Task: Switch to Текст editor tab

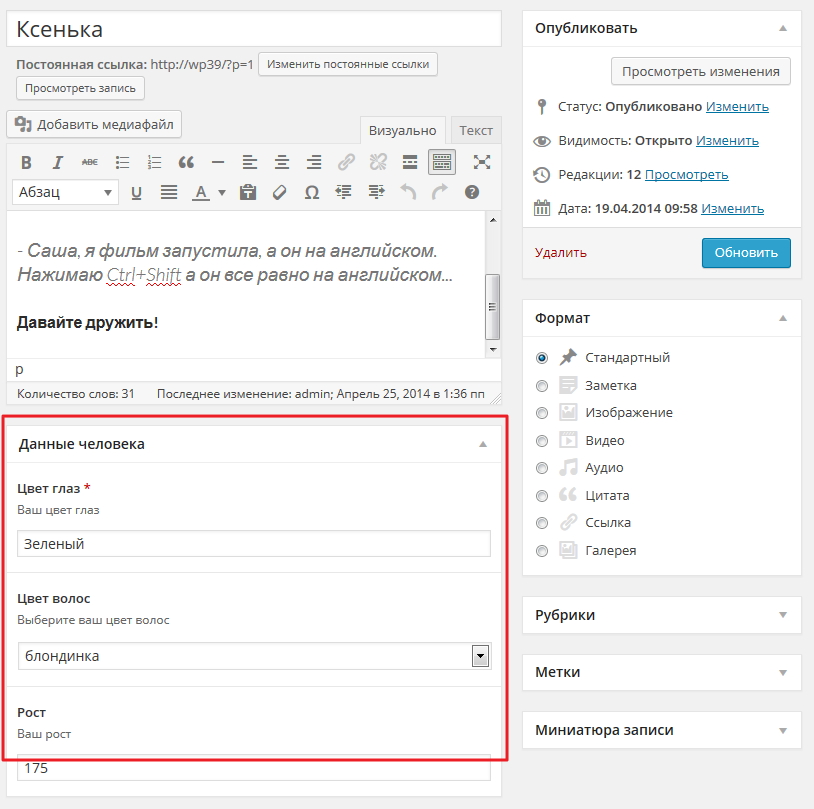Action: click(476, 130)
